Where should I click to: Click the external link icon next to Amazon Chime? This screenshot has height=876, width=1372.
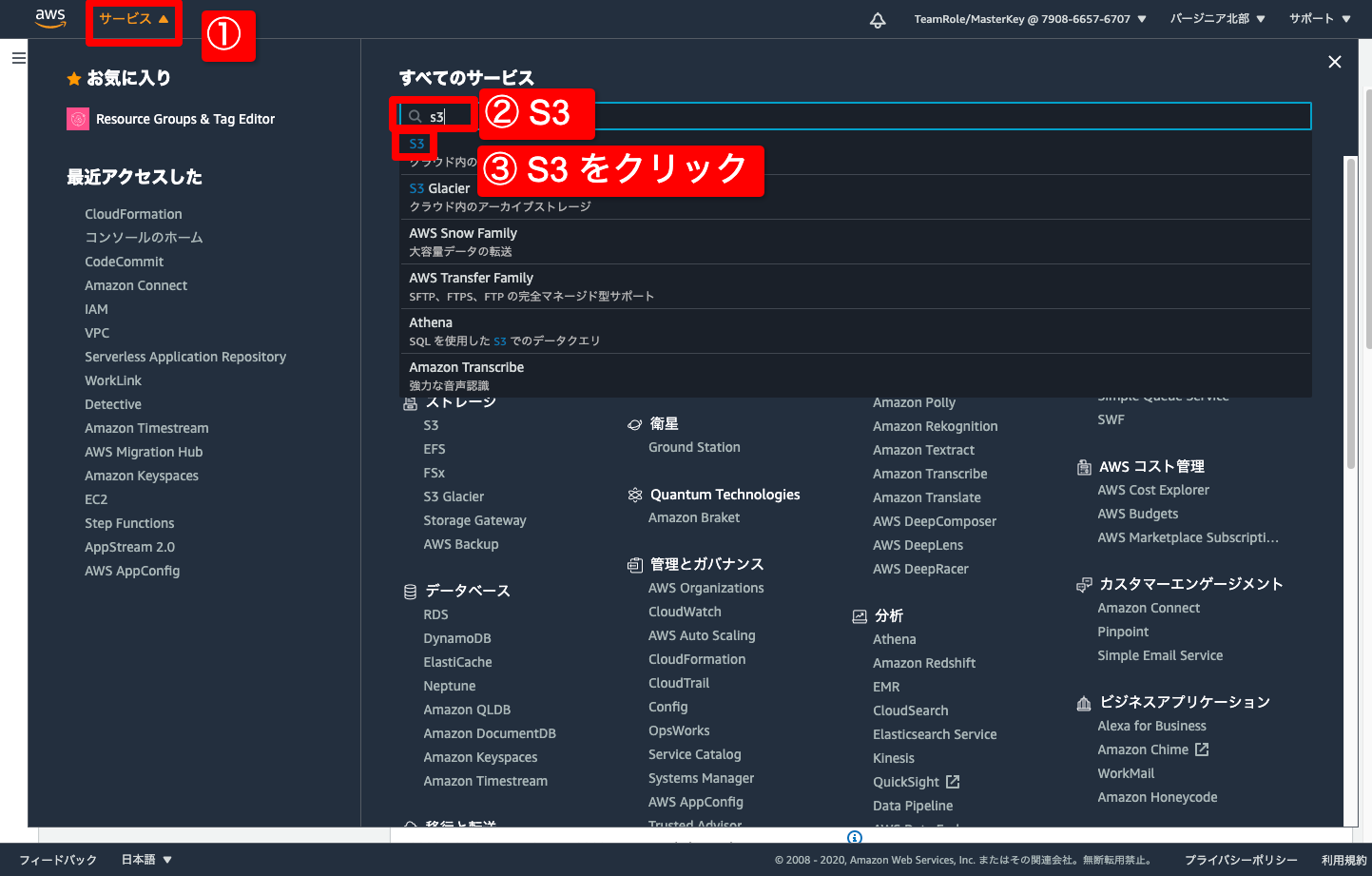pos(1202,749)
